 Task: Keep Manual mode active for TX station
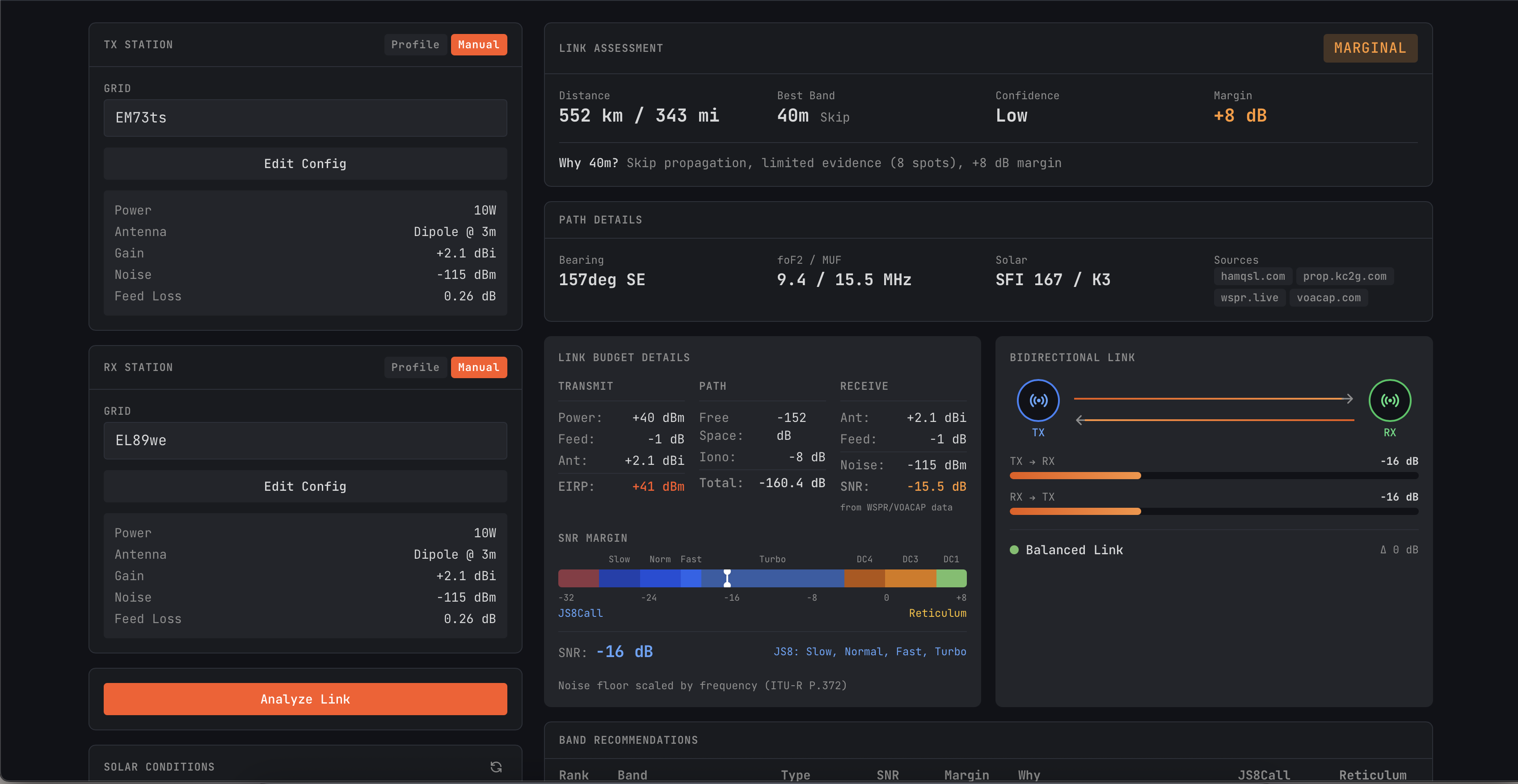pyautogui.click(x=478, y=44)
